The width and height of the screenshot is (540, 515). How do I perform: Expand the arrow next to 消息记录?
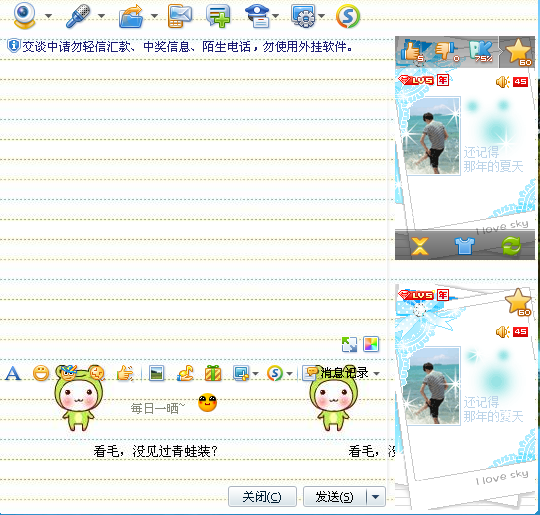tap(376, 374)
